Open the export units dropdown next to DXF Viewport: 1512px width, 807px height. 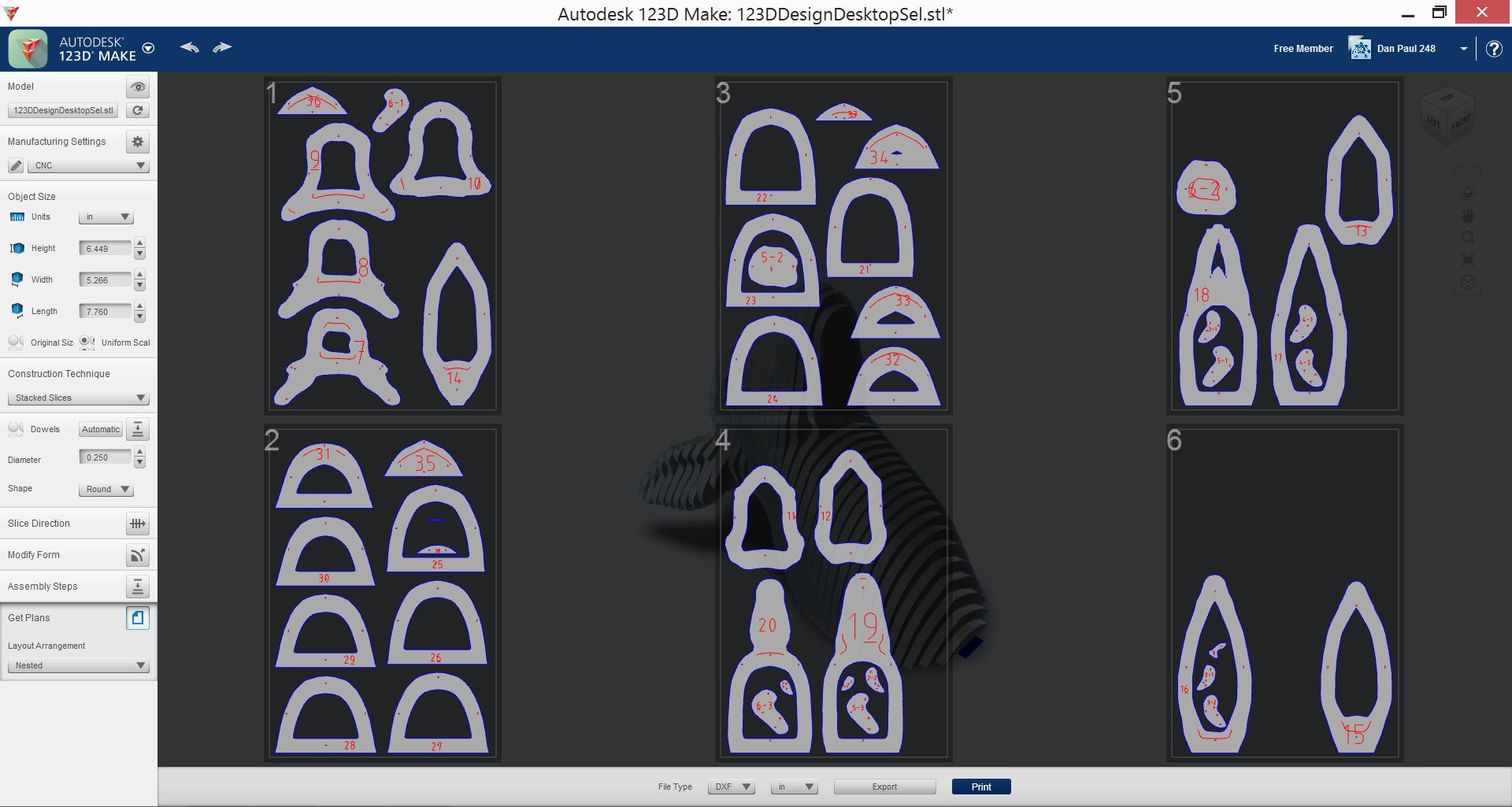tap(795, 787)
